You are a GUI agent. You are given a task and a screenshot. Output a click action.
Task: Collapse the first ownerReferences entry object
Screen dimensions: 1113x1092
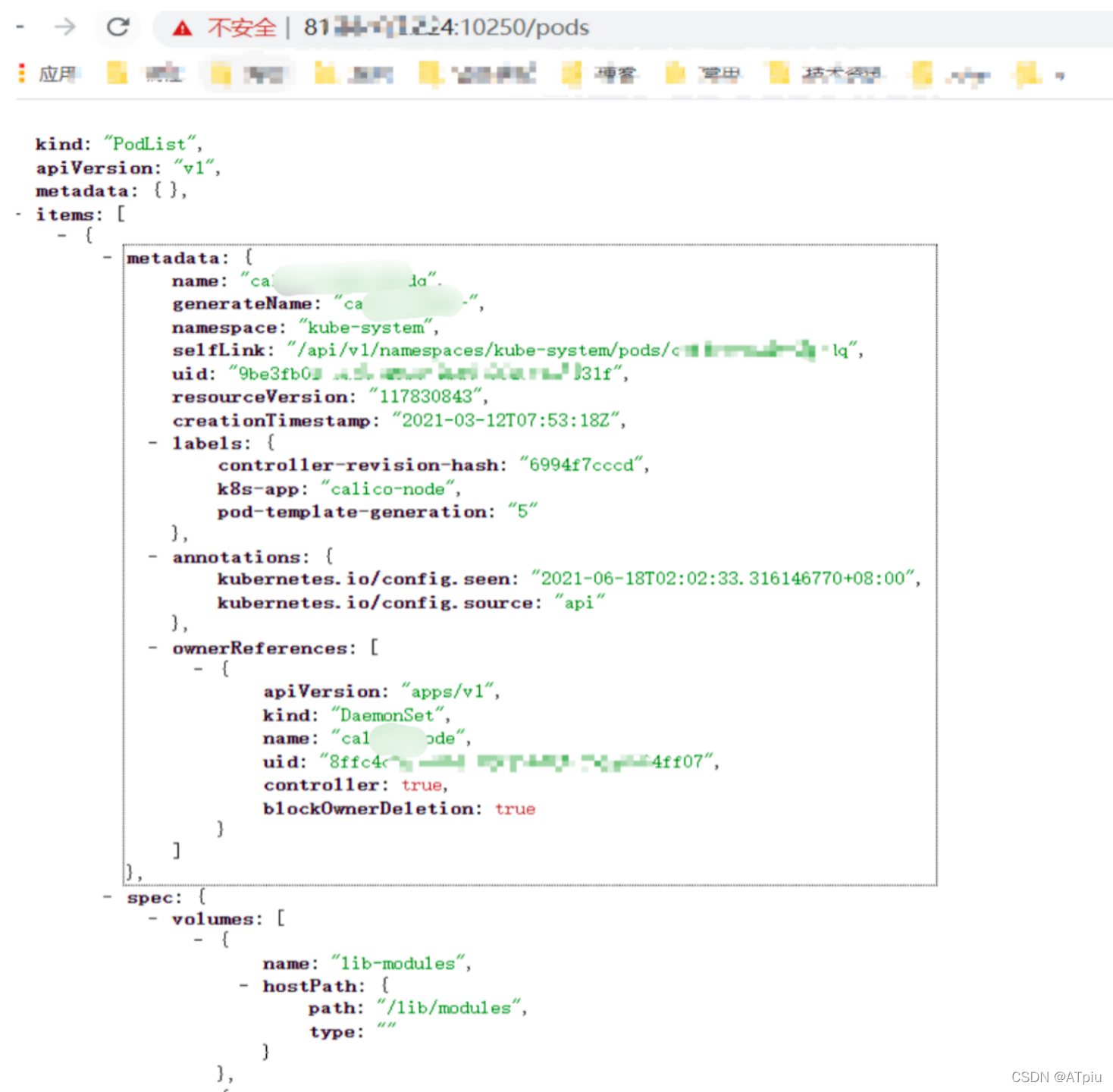(199, 669)
